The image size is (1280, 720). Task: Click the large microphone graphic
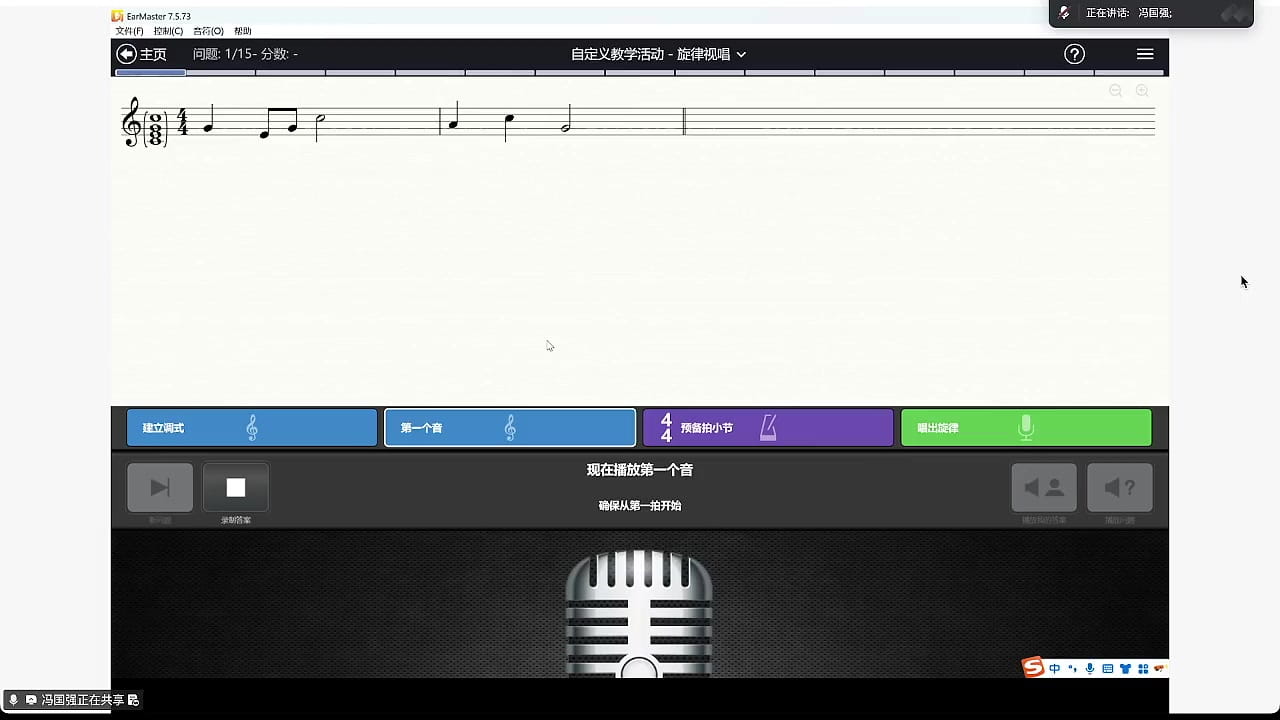click(639, 612)
